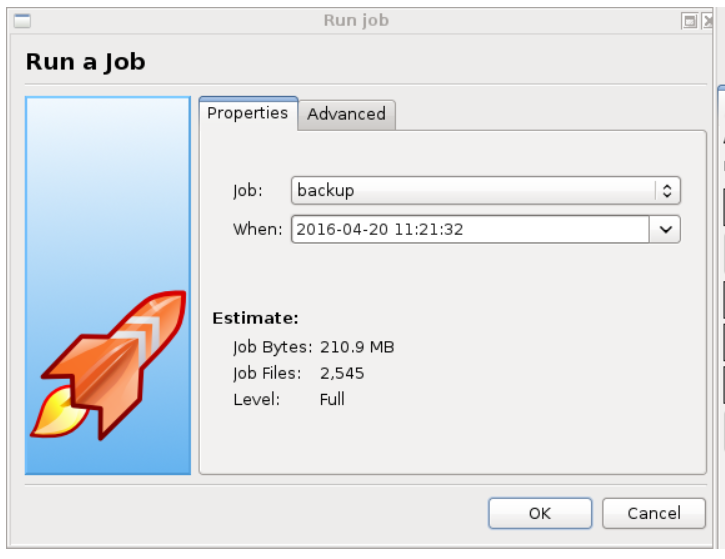725x559 pixels.
Task: Click the "Run a Job" heading
Action: 85,62
